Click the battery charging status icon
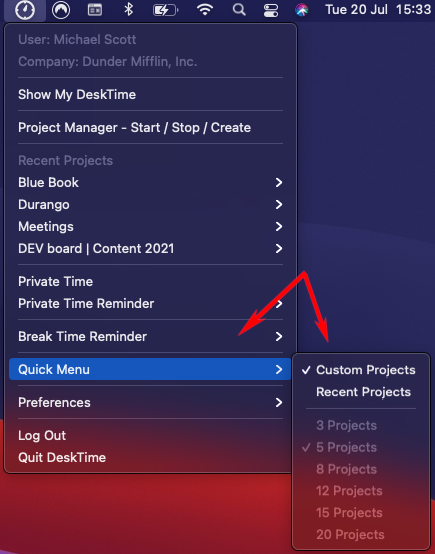 [165, 10]
